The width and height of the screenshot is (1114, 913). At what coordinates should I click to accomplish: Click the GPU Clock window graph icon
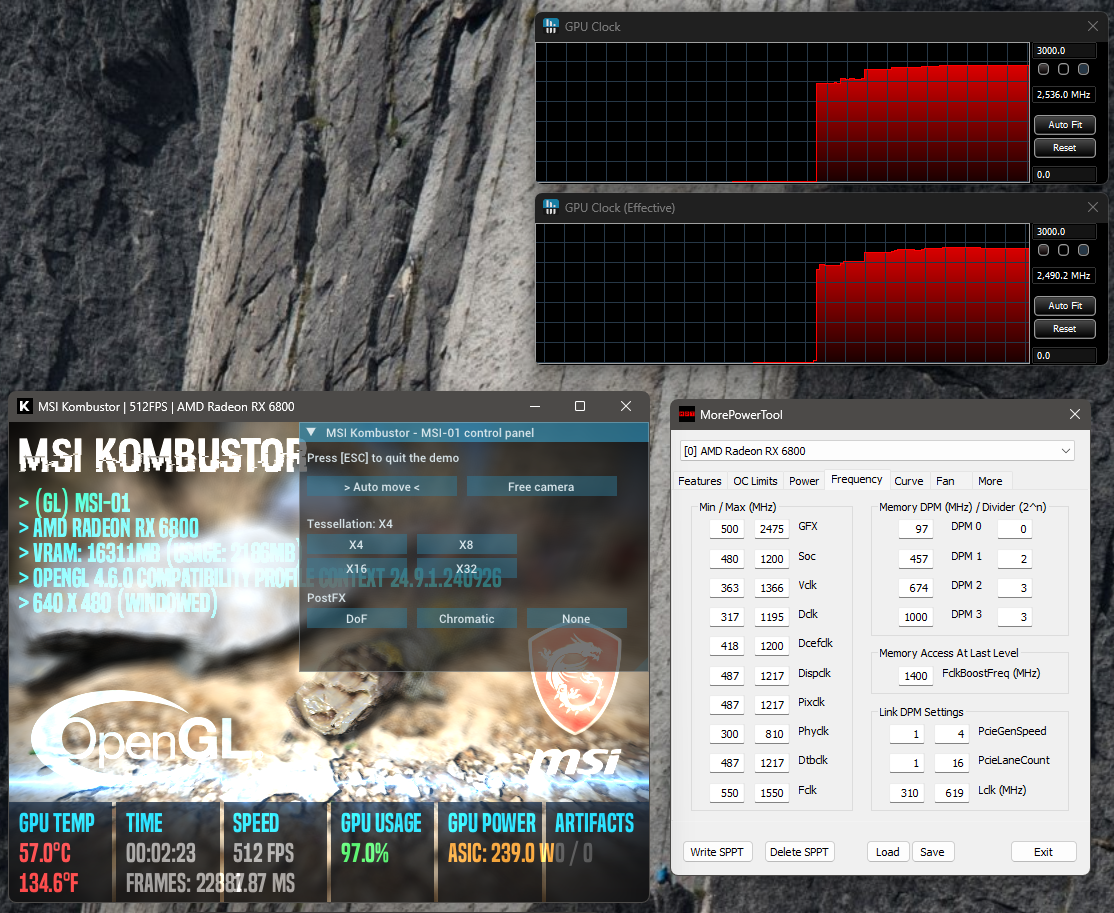551,26
